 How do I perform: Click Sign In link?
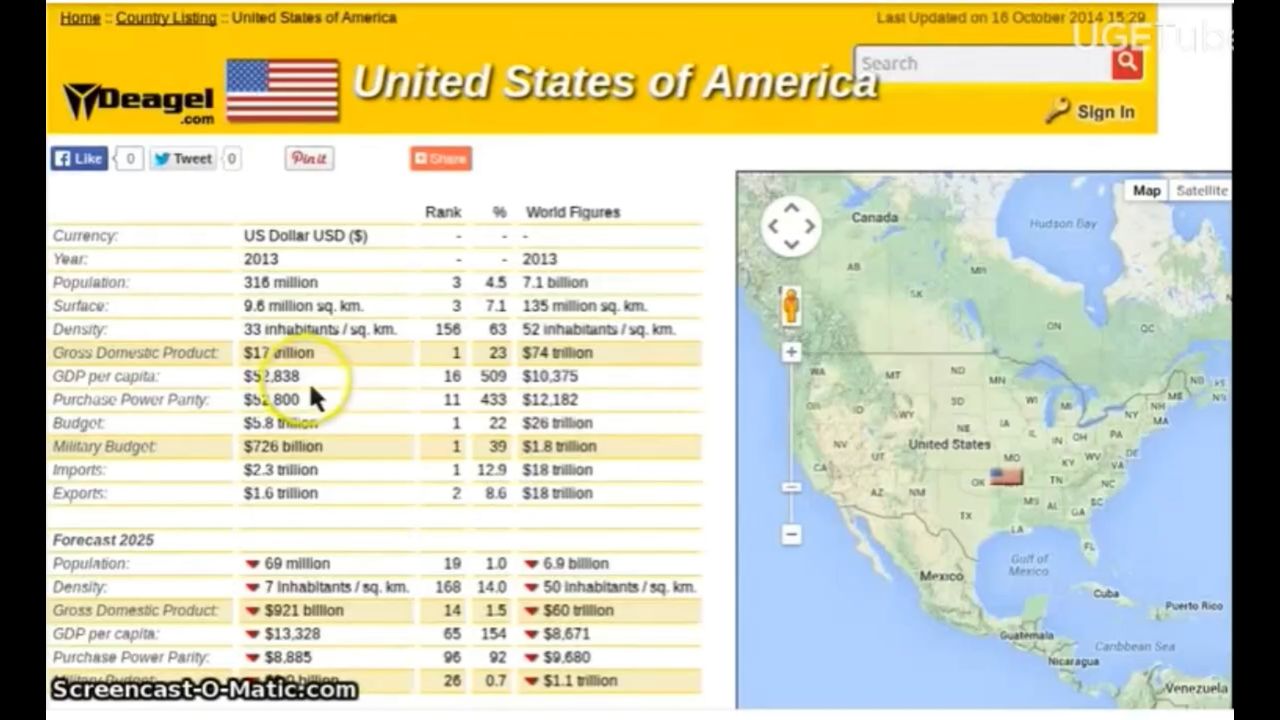pos(1104,112)
